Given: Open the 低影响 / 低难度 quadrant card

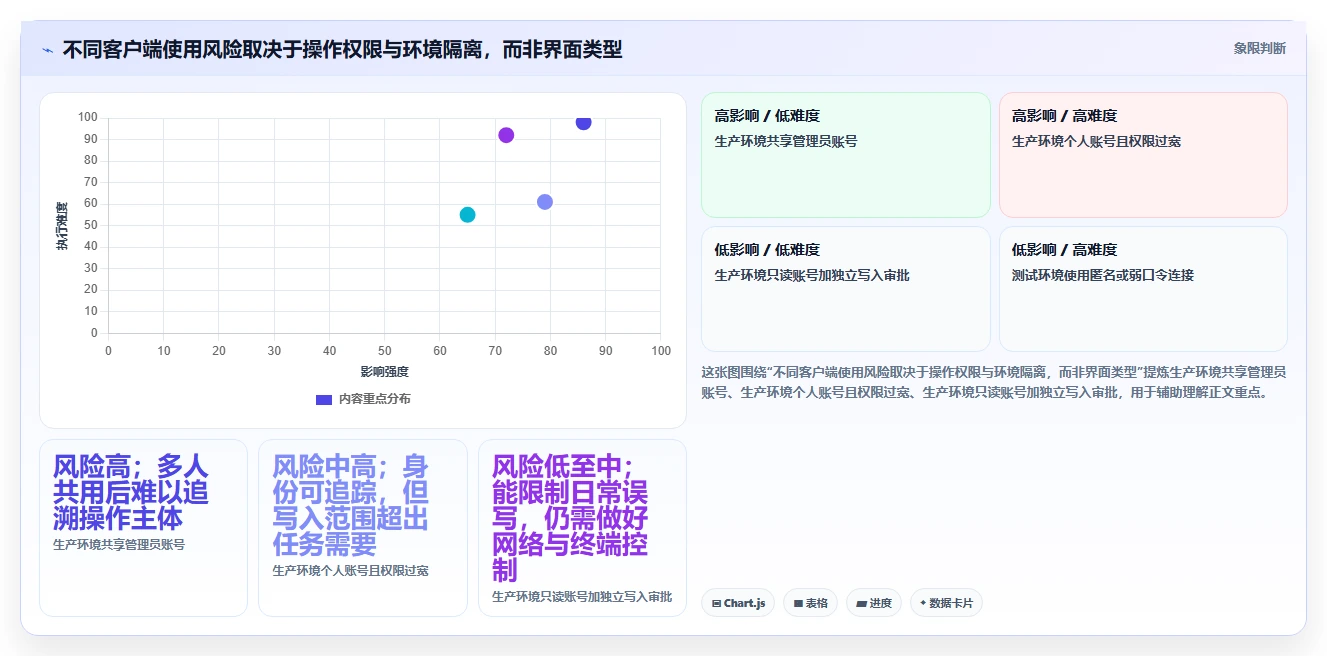Looking at the screenshot, I should coord(846,289).
